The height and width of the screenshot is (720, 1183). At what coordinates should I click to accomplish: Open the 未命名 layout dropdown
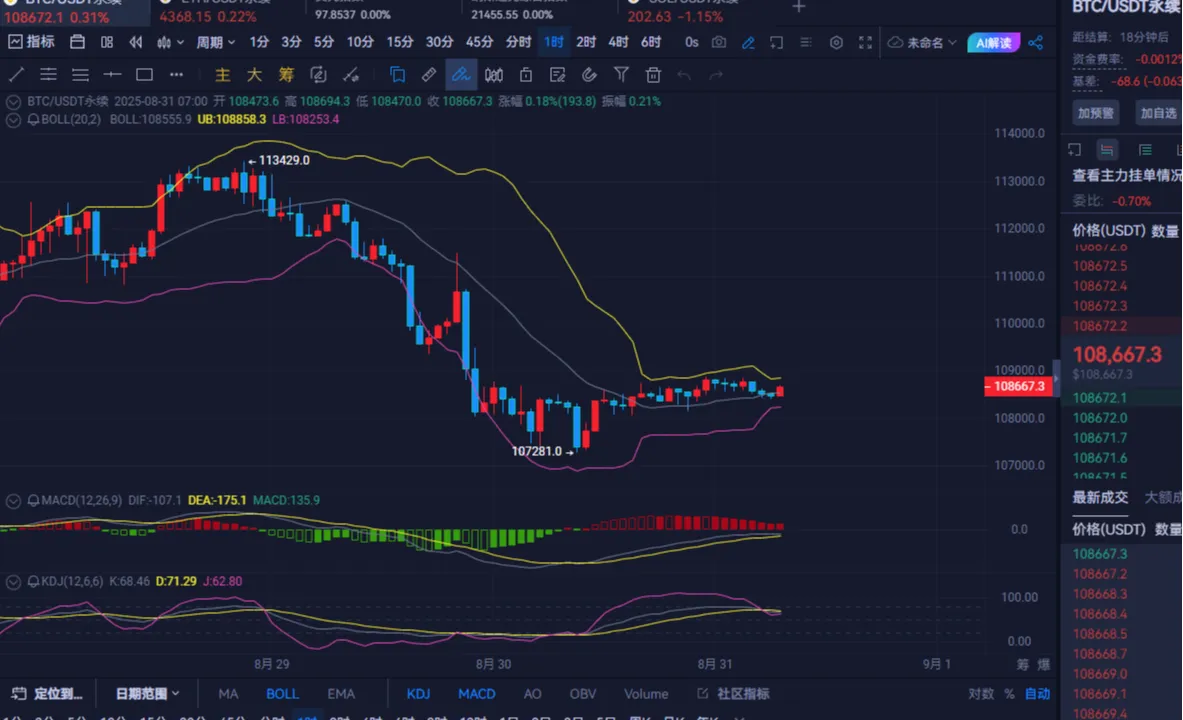click(x=922, y=42)
